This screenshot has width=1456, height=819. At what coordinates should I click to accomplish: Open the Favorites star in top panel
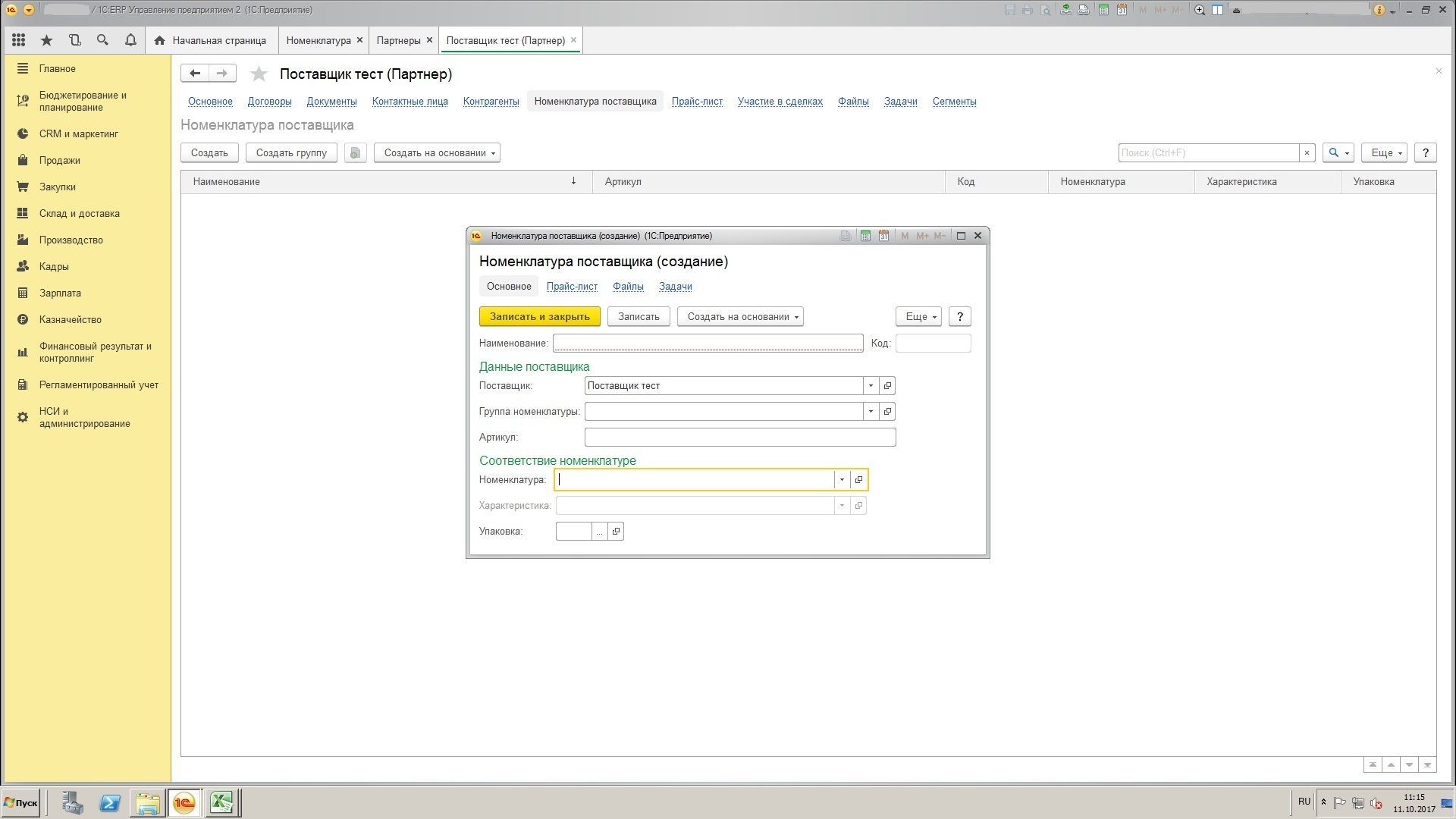coord(47,40)
